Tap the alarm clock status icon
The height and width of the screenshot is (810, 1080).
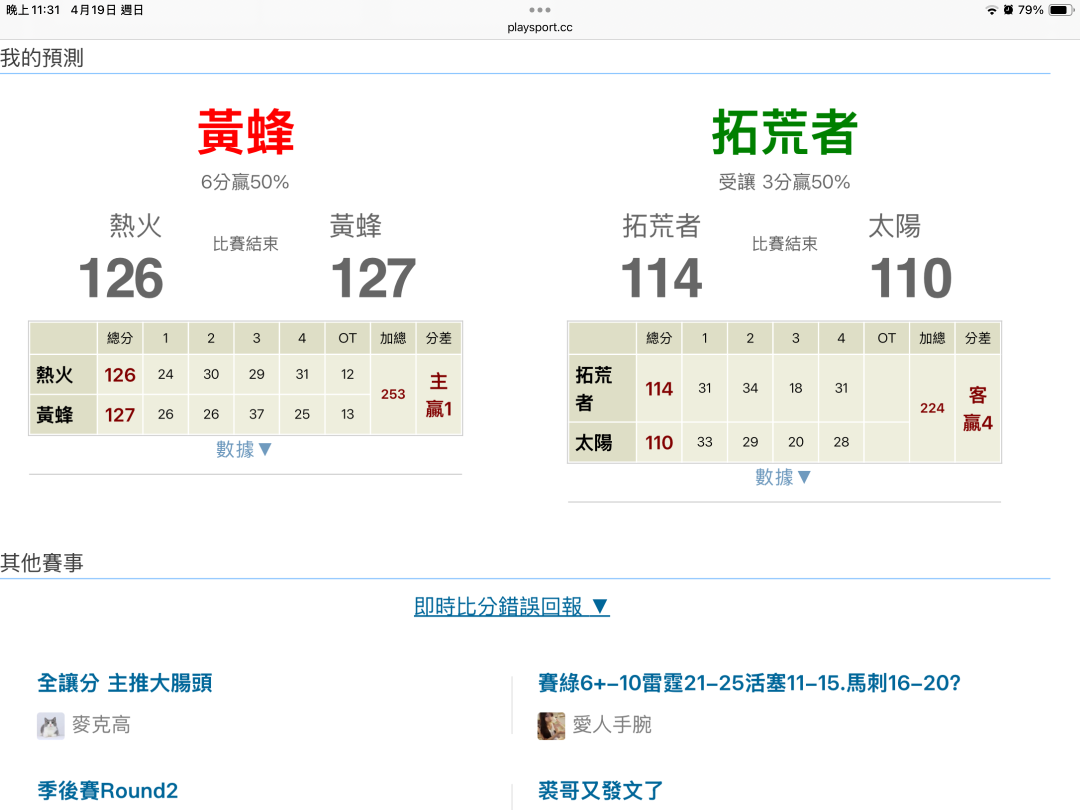pos(1008,10)
